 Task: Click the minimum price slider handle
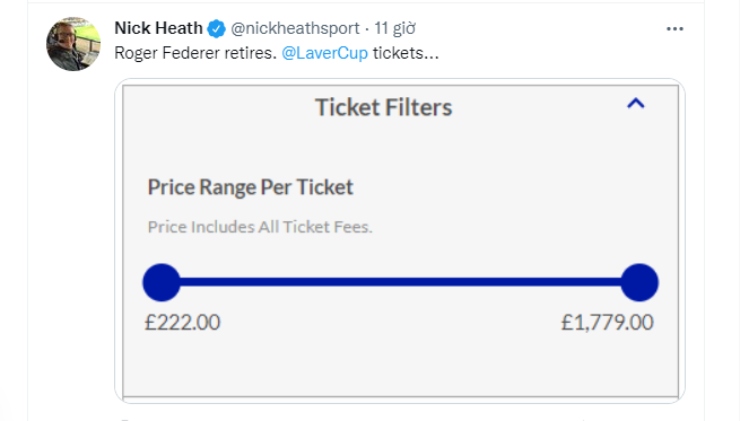point(161,282)
